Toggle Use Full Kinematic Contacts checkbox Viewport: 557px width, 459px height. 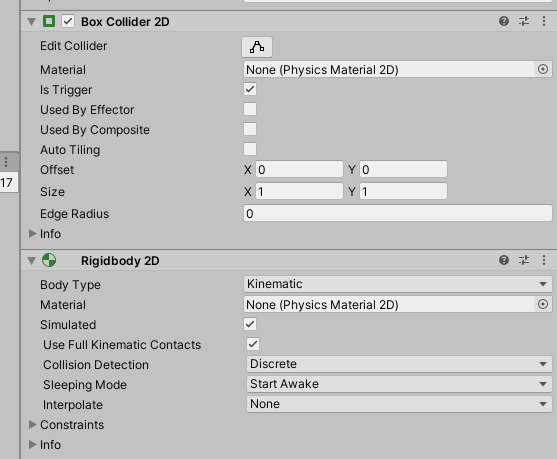point(253,344)
